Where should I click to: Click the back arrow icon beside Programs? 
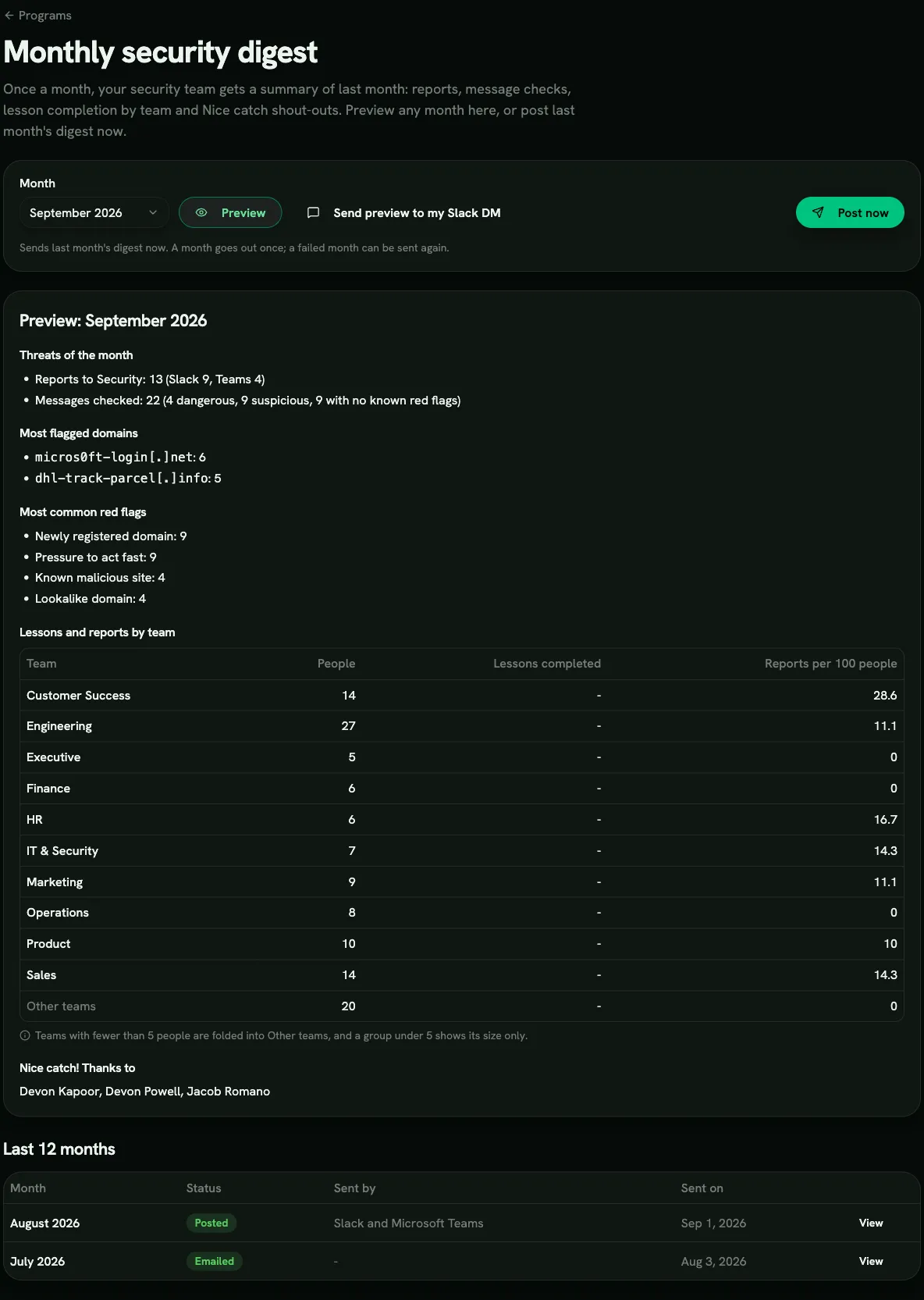9,16
